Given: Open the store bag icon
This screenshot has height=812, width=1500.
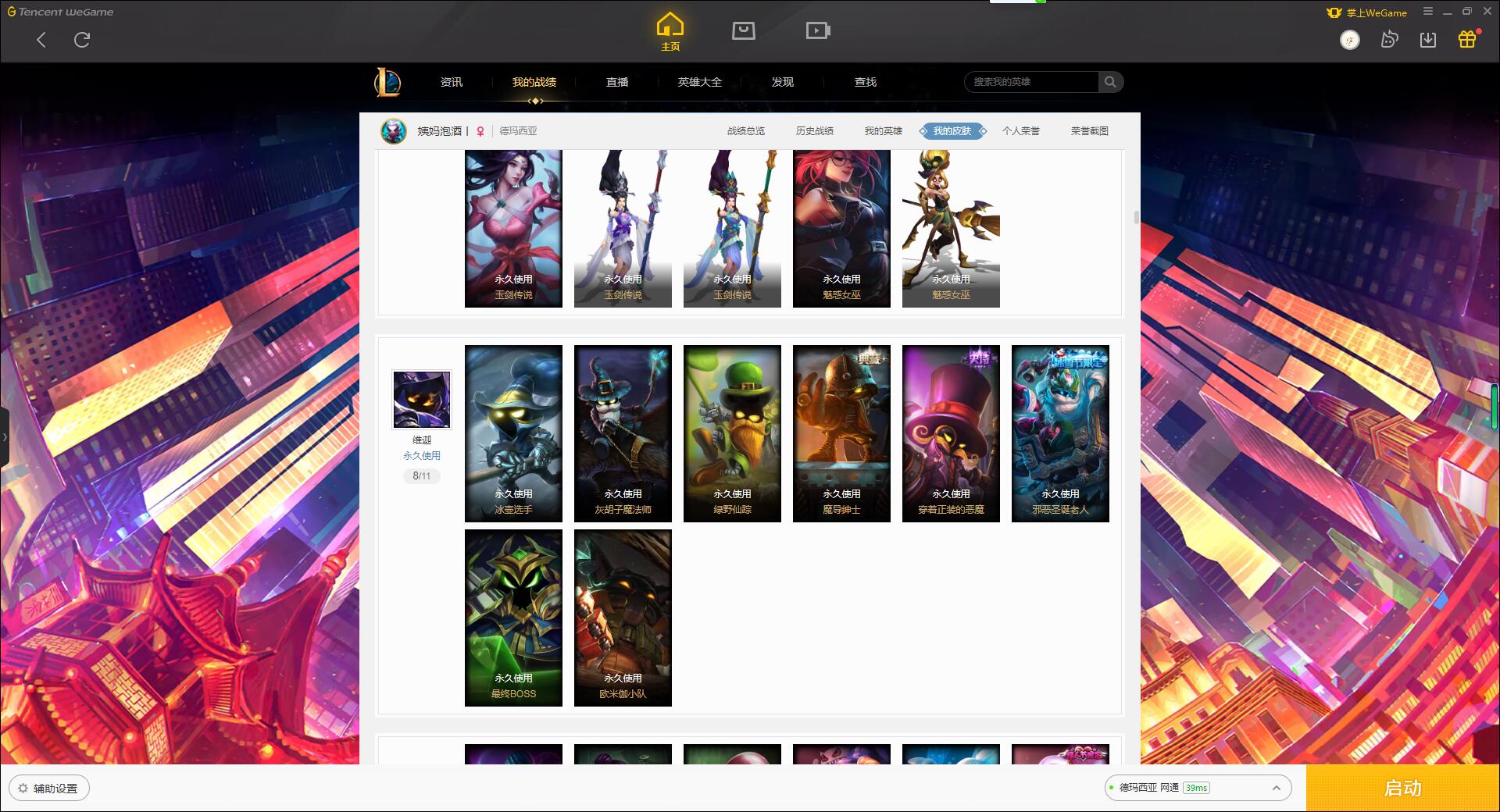Looking at the screenshot, I should [743, 30].
